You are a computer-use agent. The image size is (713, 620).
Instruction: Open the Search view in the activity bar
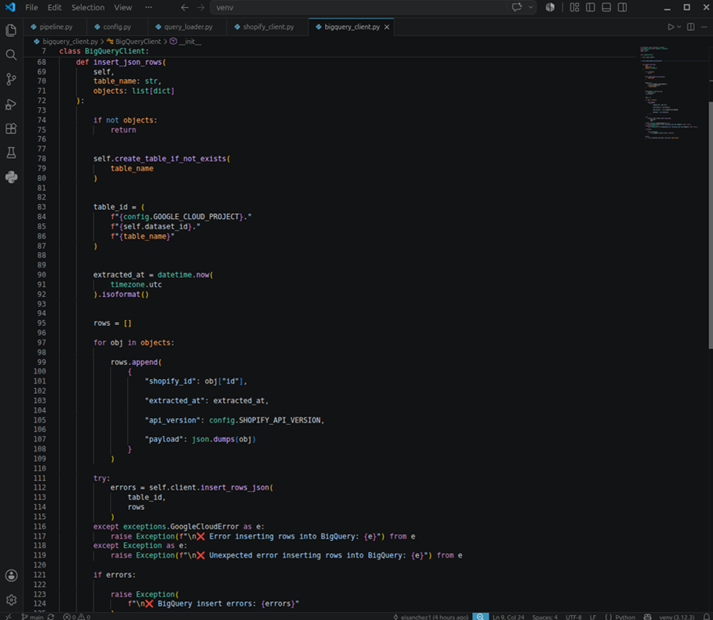[x=11, y=55]
